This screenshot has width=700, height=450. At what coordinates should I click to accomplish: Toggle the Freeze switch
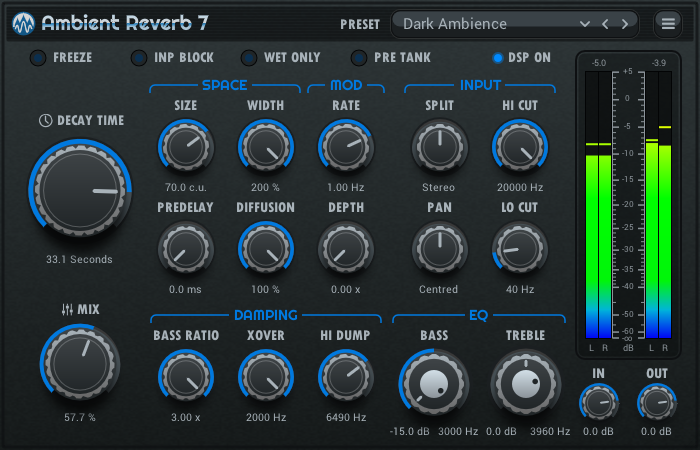tap(38, 58)
